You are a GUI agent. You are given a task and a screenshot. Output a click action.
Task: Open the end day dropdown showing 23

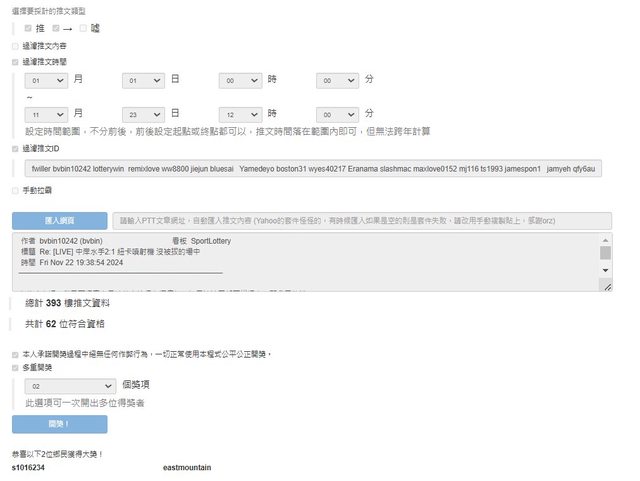pos(144,114)
